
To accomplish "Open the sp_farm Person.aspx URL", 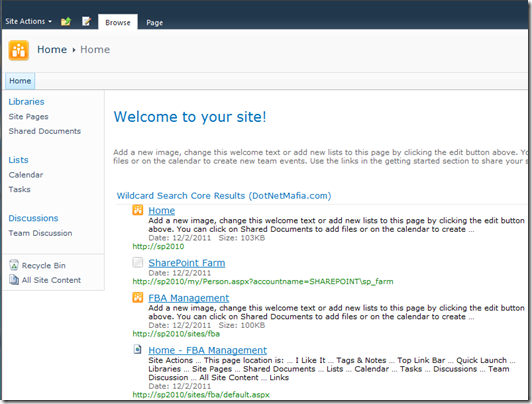I will click(x=263, y=282).
